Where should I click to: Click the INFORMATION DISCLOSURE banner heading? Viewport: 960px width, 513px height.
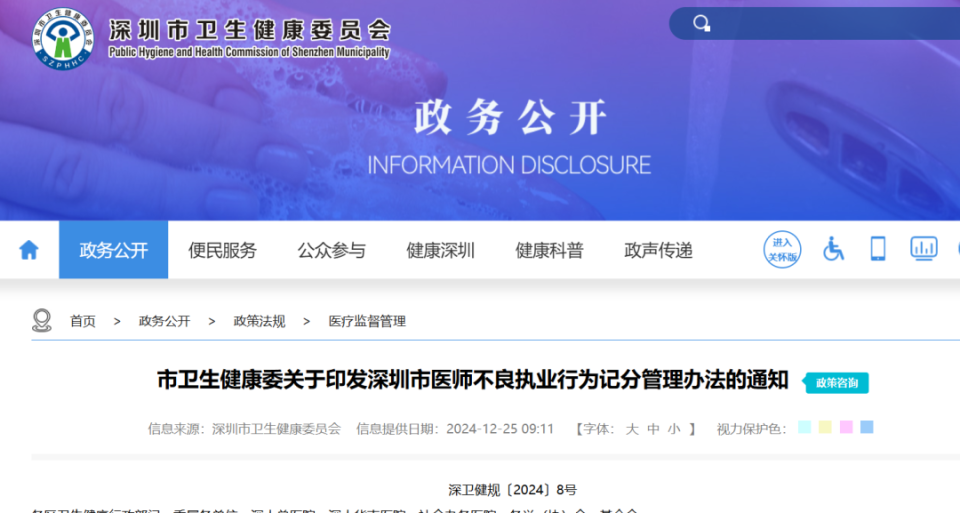coord(509,165)
